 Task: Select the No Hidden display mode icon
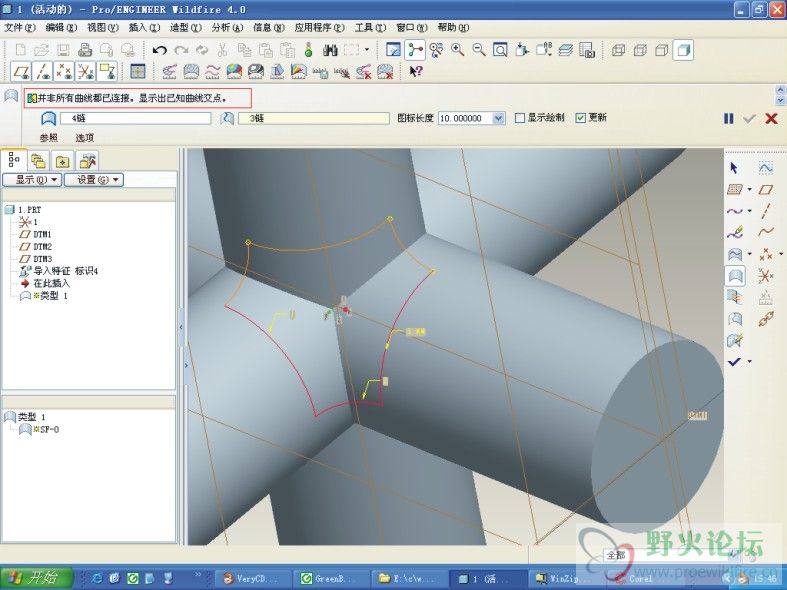point(662,50)
